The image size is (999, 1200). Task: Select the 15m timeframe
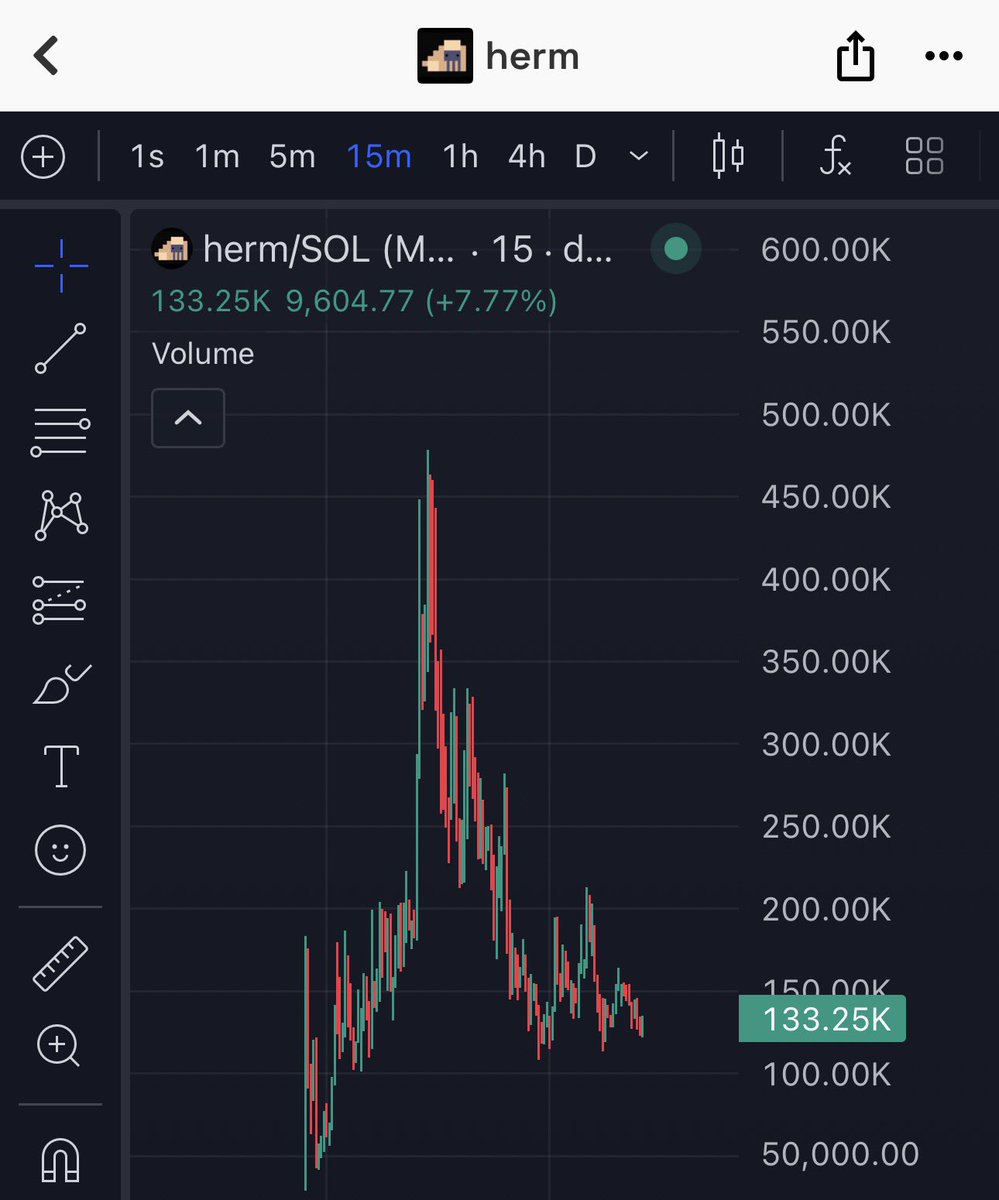(x=379, y=157)
